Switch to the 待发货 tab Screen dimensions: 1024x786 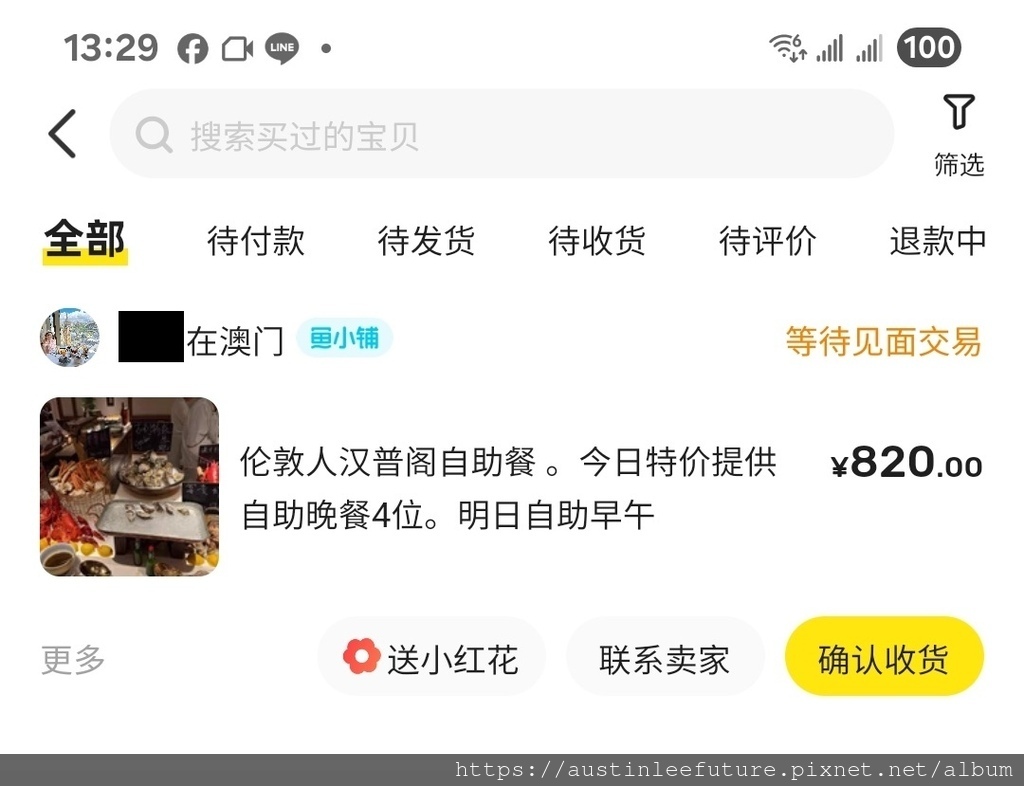[426, 241]
